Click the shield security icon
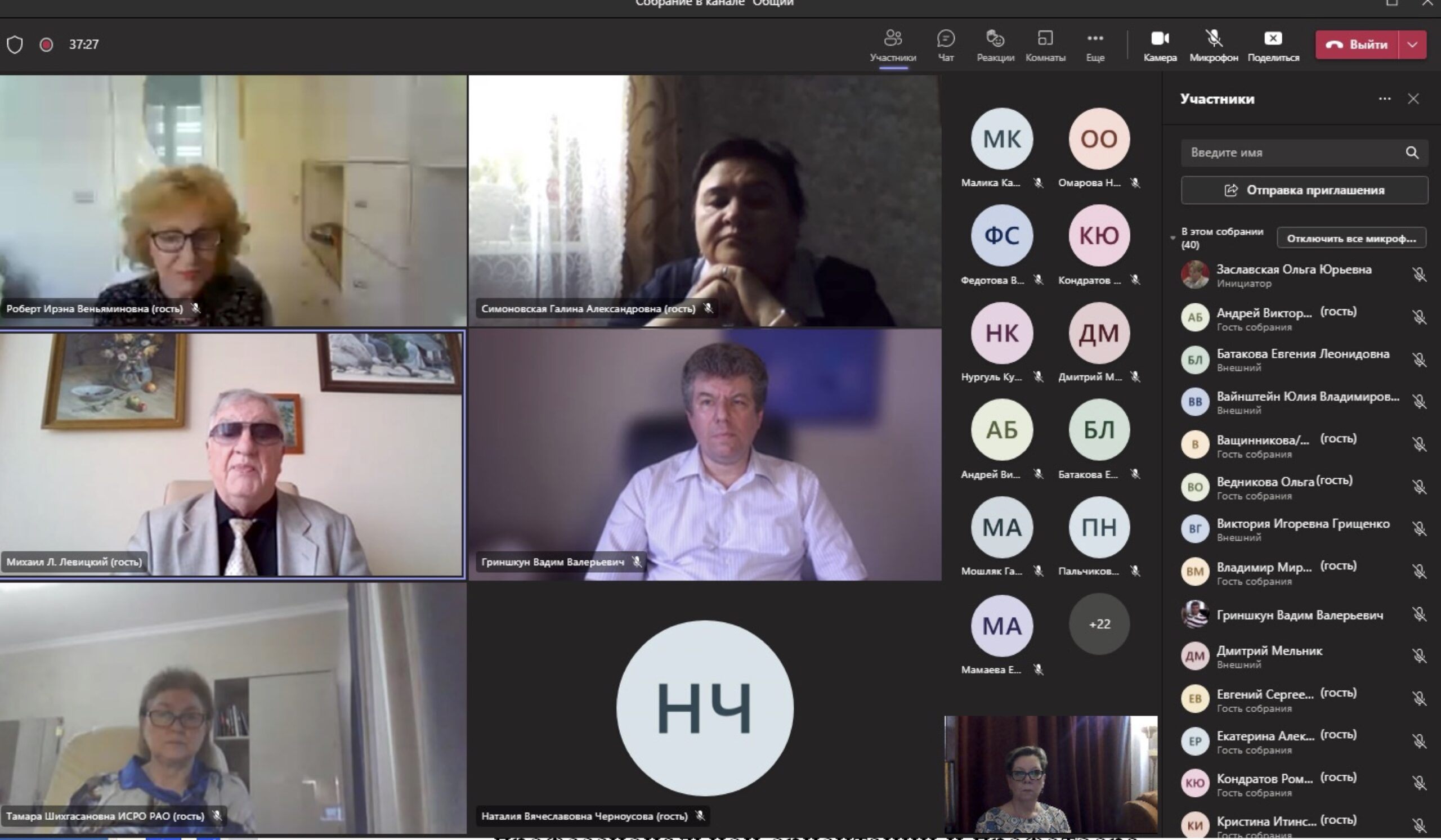The height and width of the screenshot is (840, 1441). (15, 44)
